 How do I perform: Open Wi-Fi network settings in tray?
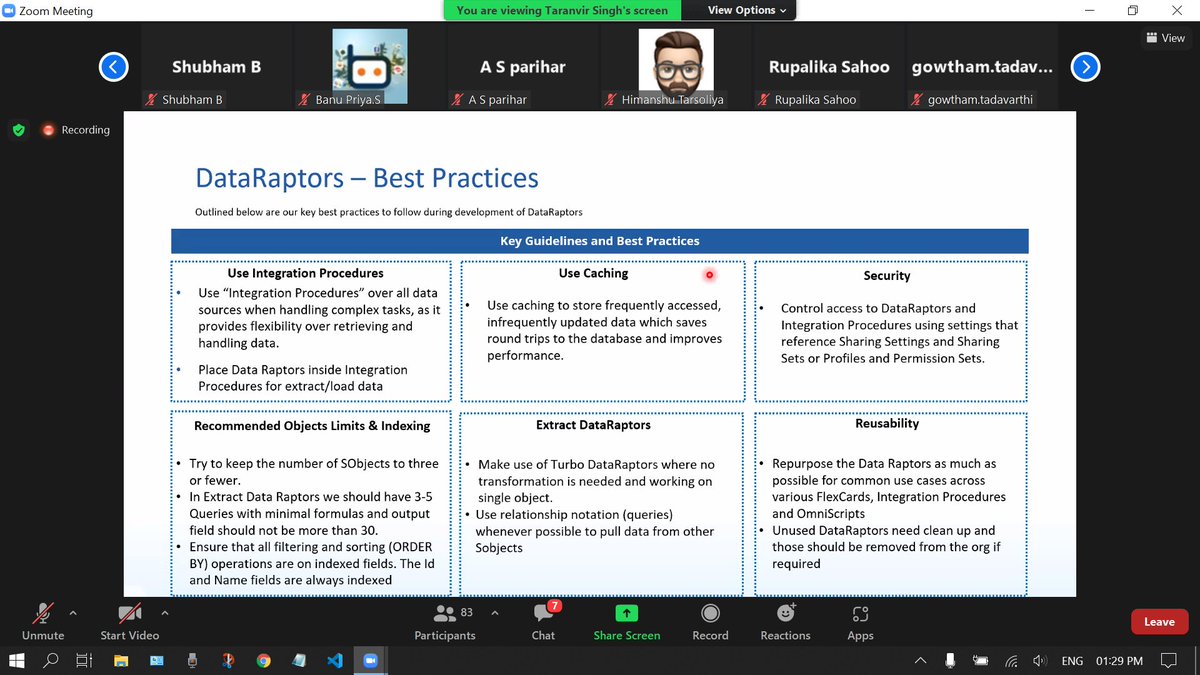point(1011,661)
